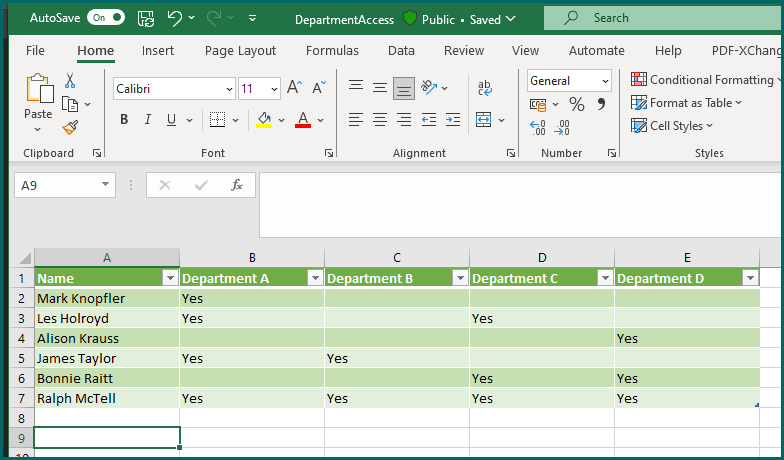Decrease decimal places

(562, 128)
